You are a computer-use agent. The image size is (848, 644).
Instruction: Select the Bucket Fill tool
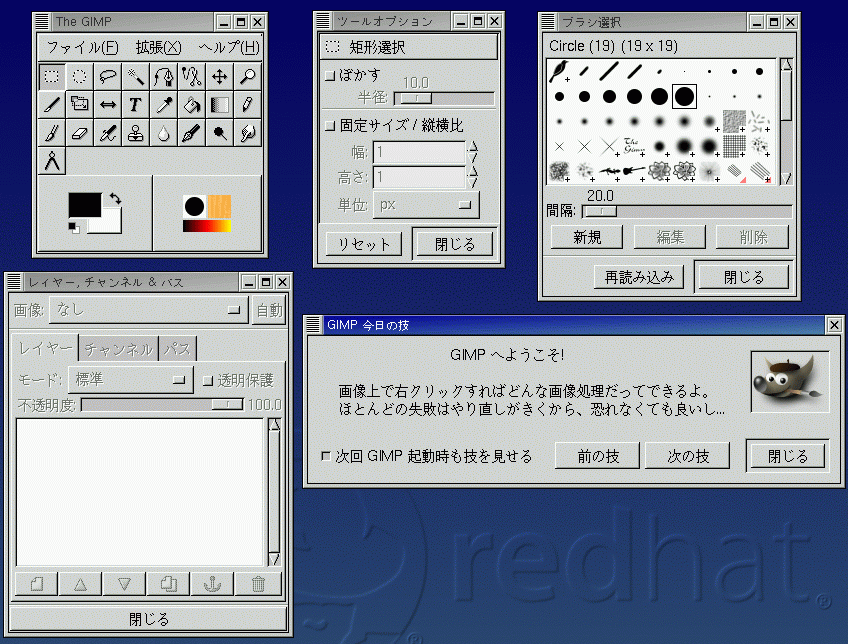pyautogui.click(x=191, y=104)
